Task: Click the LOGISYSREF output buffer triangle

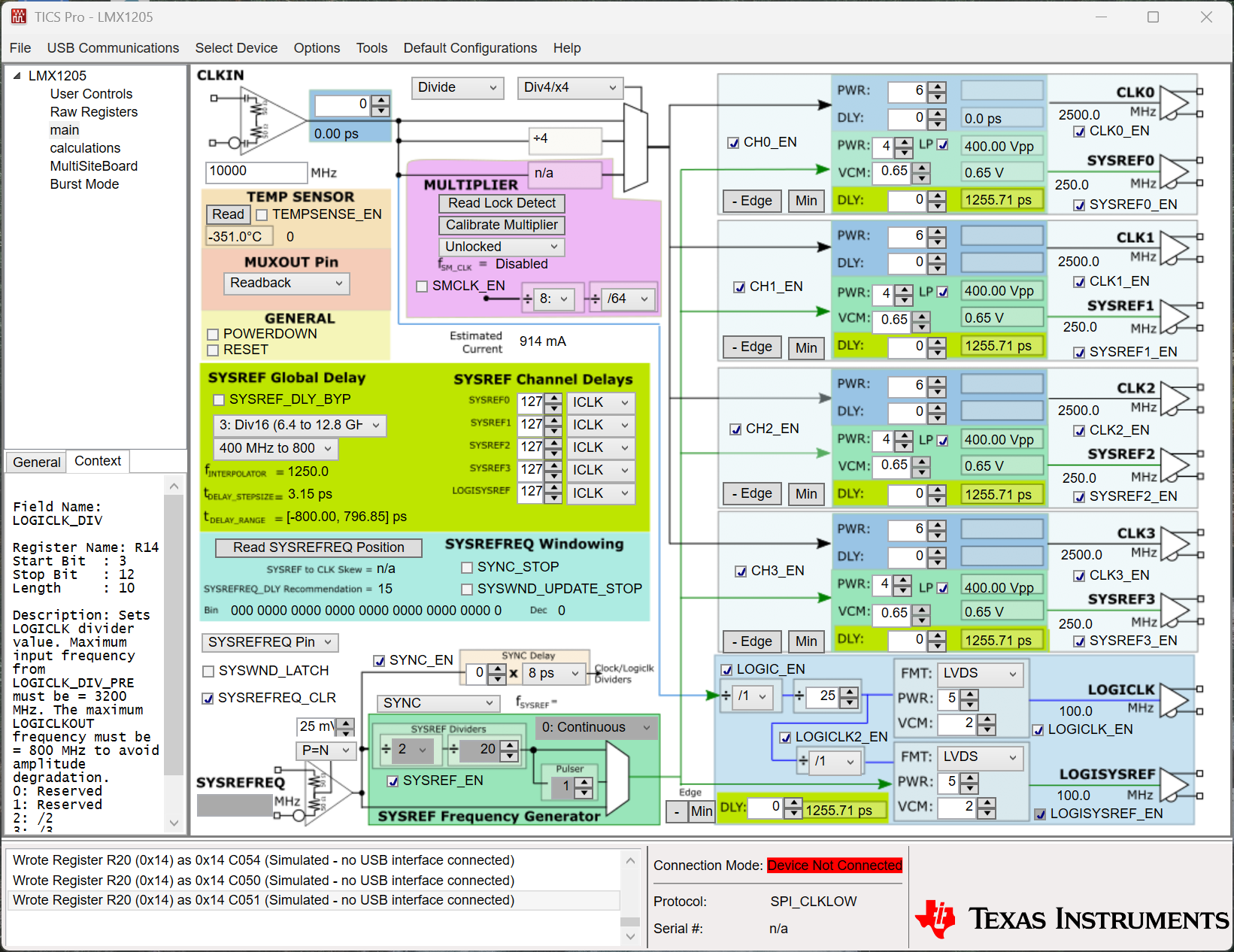Action: click(1175, 784)
